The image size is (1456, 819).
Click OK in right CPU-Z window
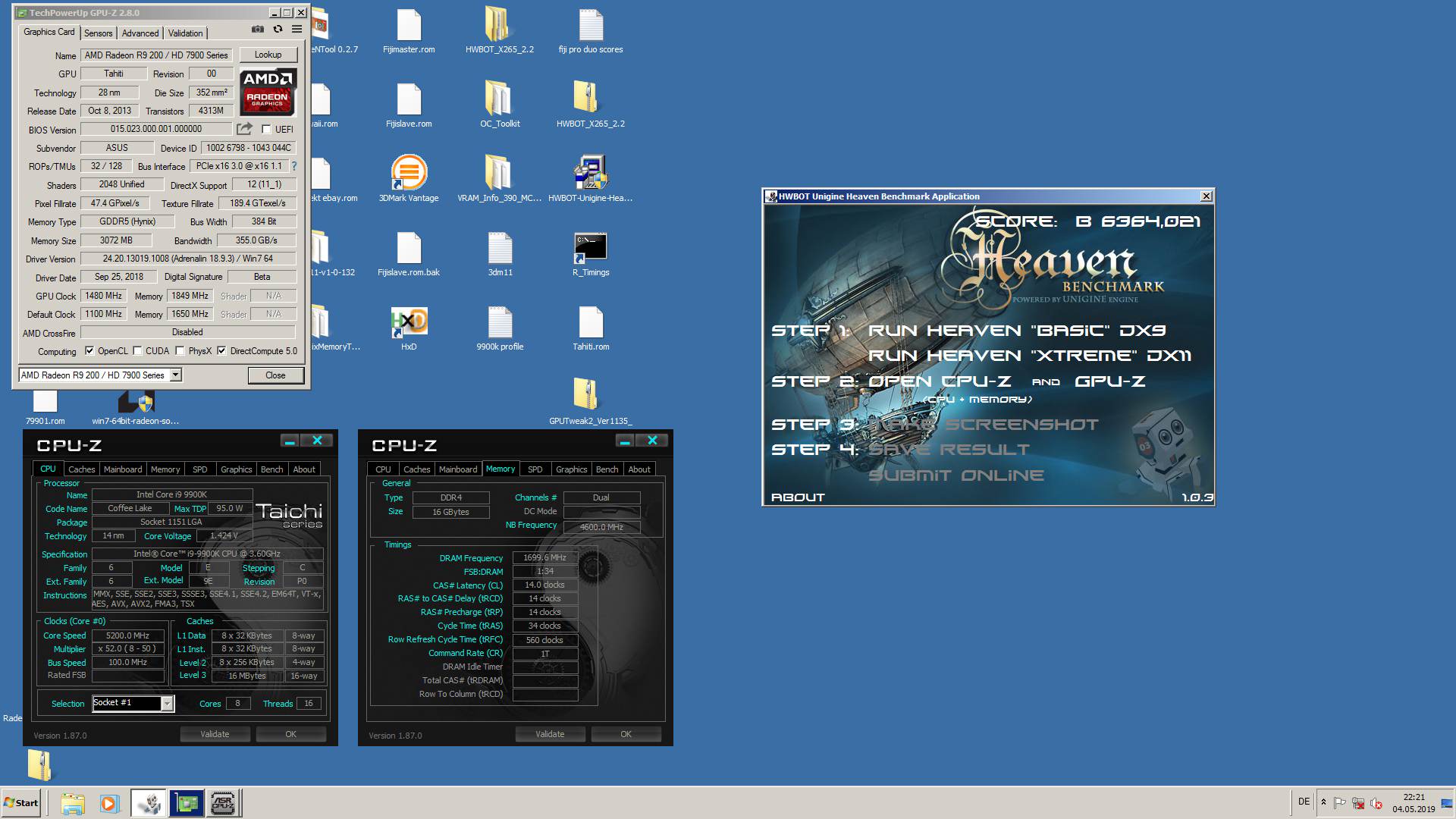tap(626, 734)
